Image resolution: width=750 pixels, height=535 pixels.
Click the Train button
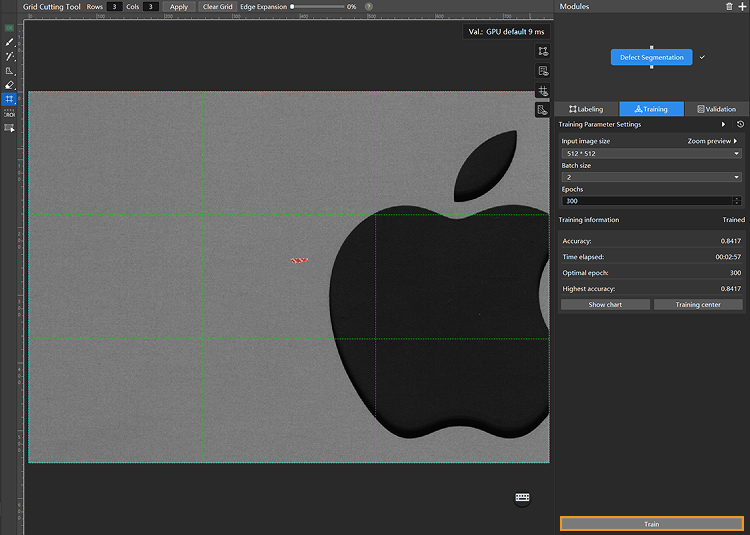tap(651, 524)
